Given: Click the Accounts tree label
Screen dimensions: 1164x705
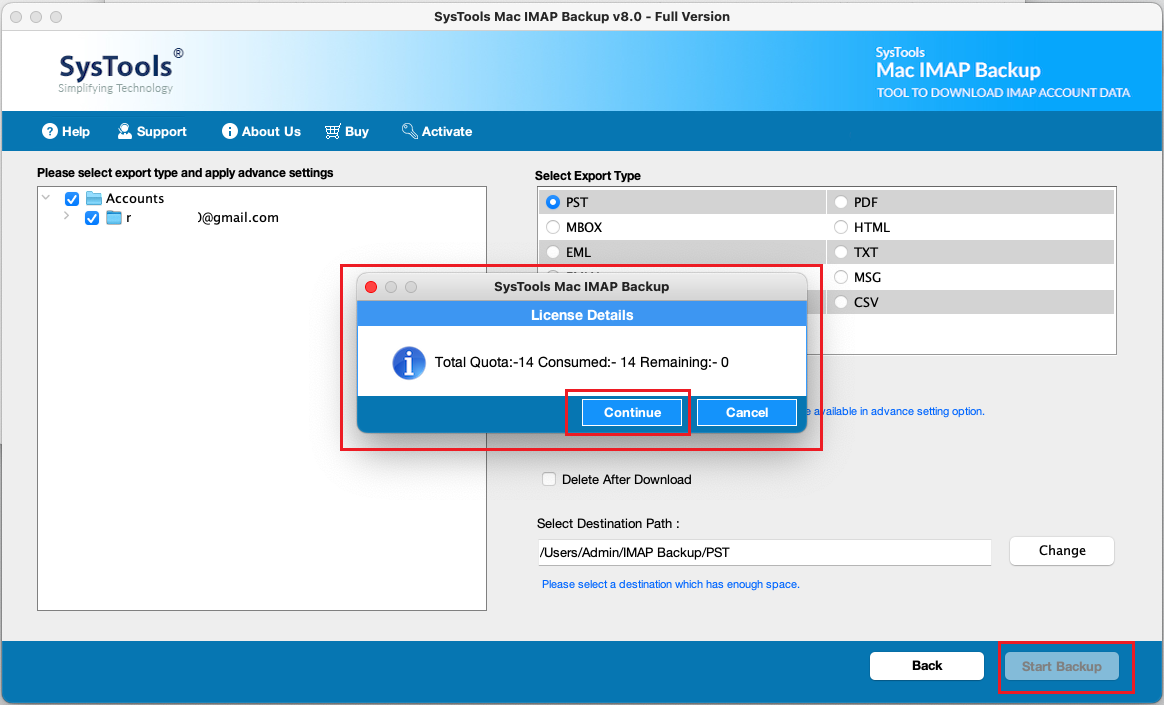Looking at the screenshot, I should (x=134, y=198).
